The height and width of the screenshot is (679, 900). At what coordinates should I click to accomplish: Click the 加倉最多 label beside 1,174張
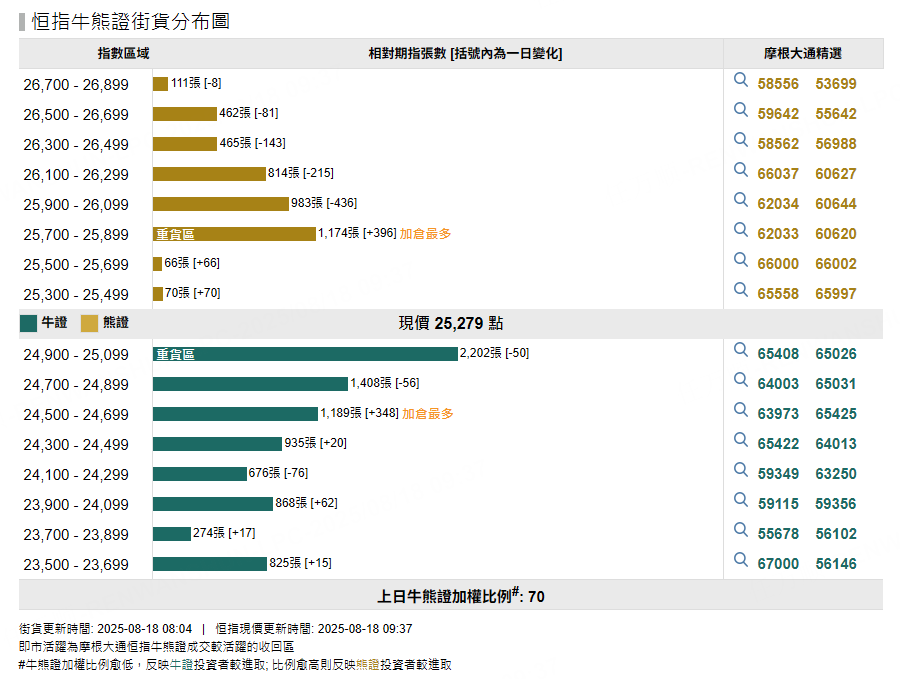pos(425,234)
